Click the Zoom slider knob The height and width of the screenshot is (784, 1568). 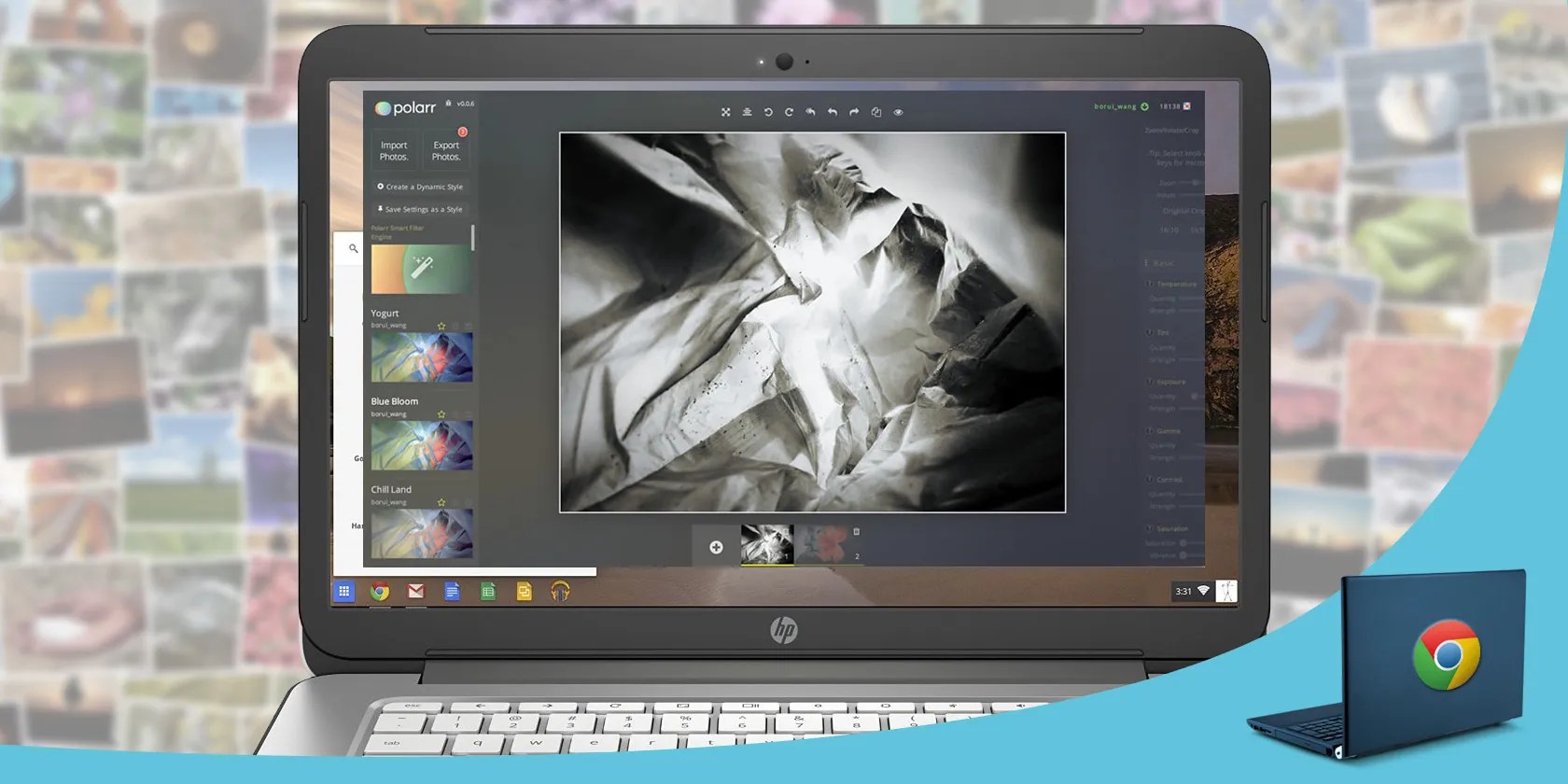click(x=1196, y=183)
